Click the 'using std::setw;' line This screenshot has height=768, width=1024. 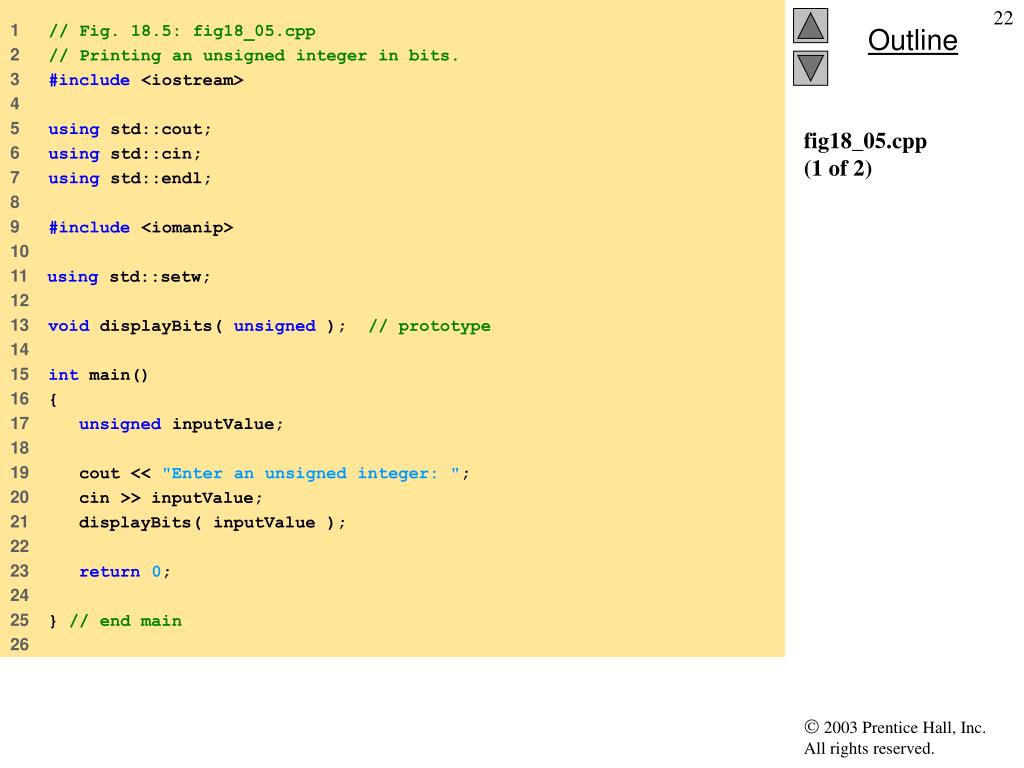129,277
